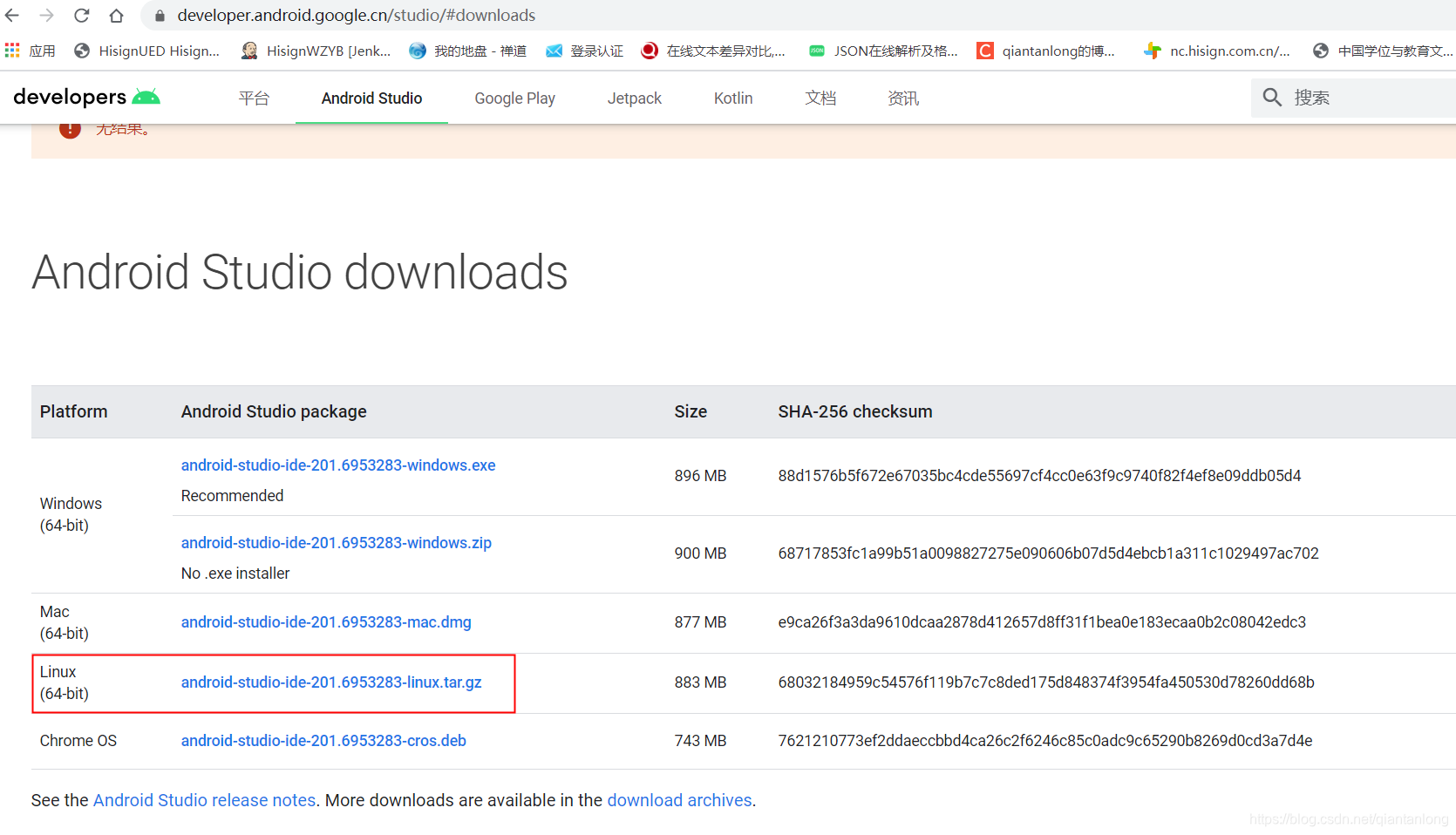Click the 743 MB size cell
This screenshot has height=835, width=1456.
click(700, 741)
